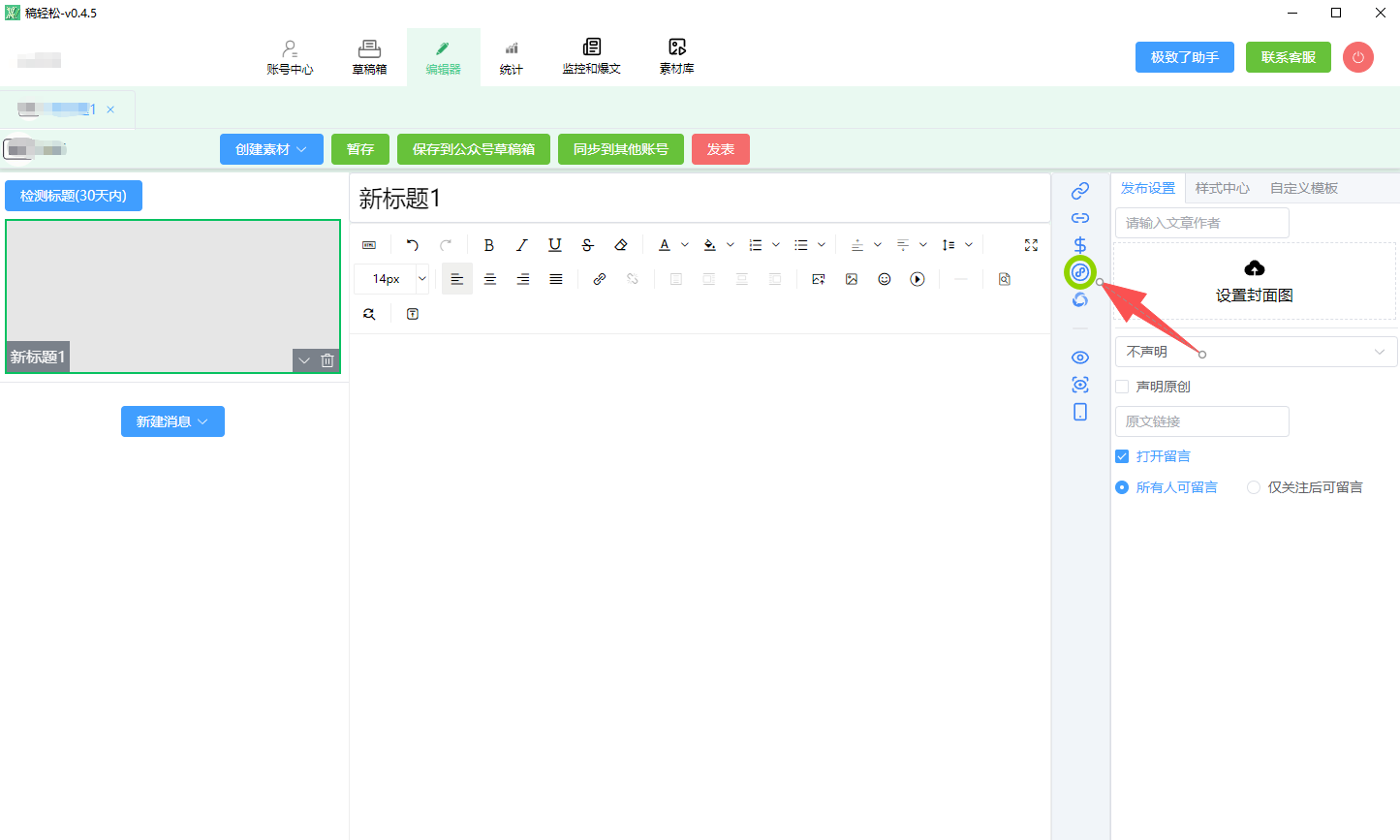Undo the last edit

413,245
